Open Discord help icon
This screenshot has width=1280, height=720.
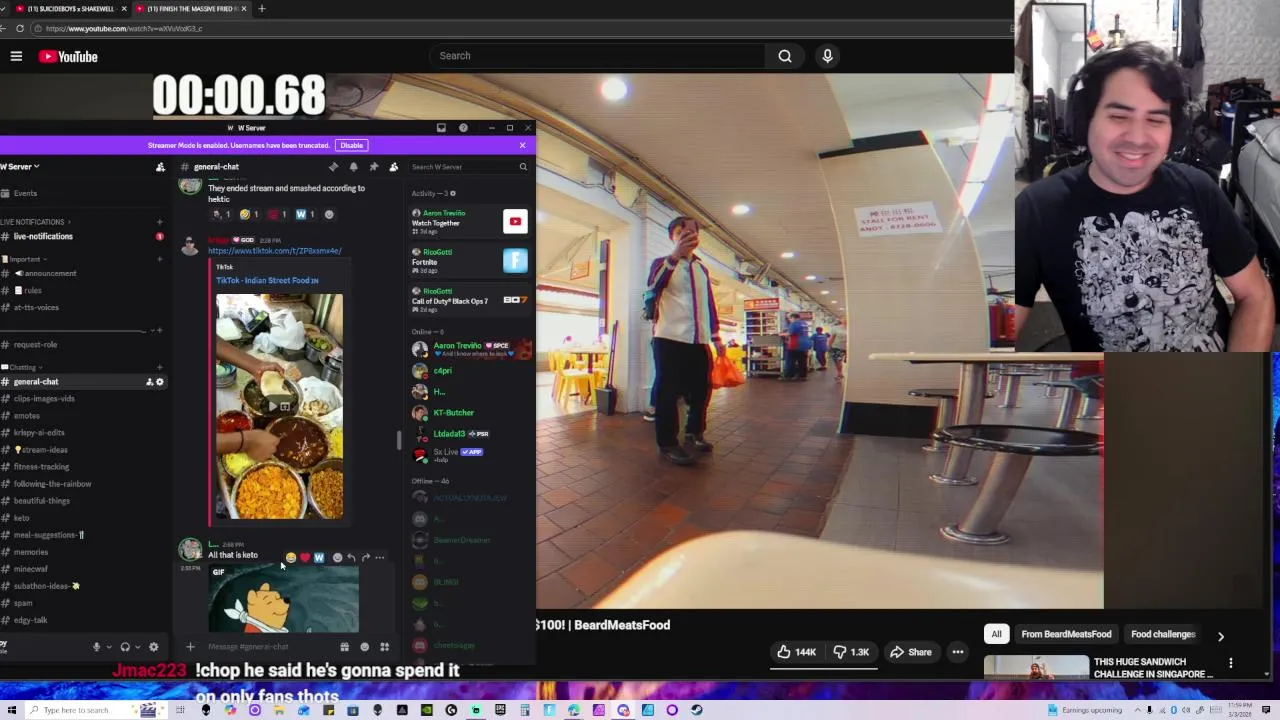click(x=463, y=128)
